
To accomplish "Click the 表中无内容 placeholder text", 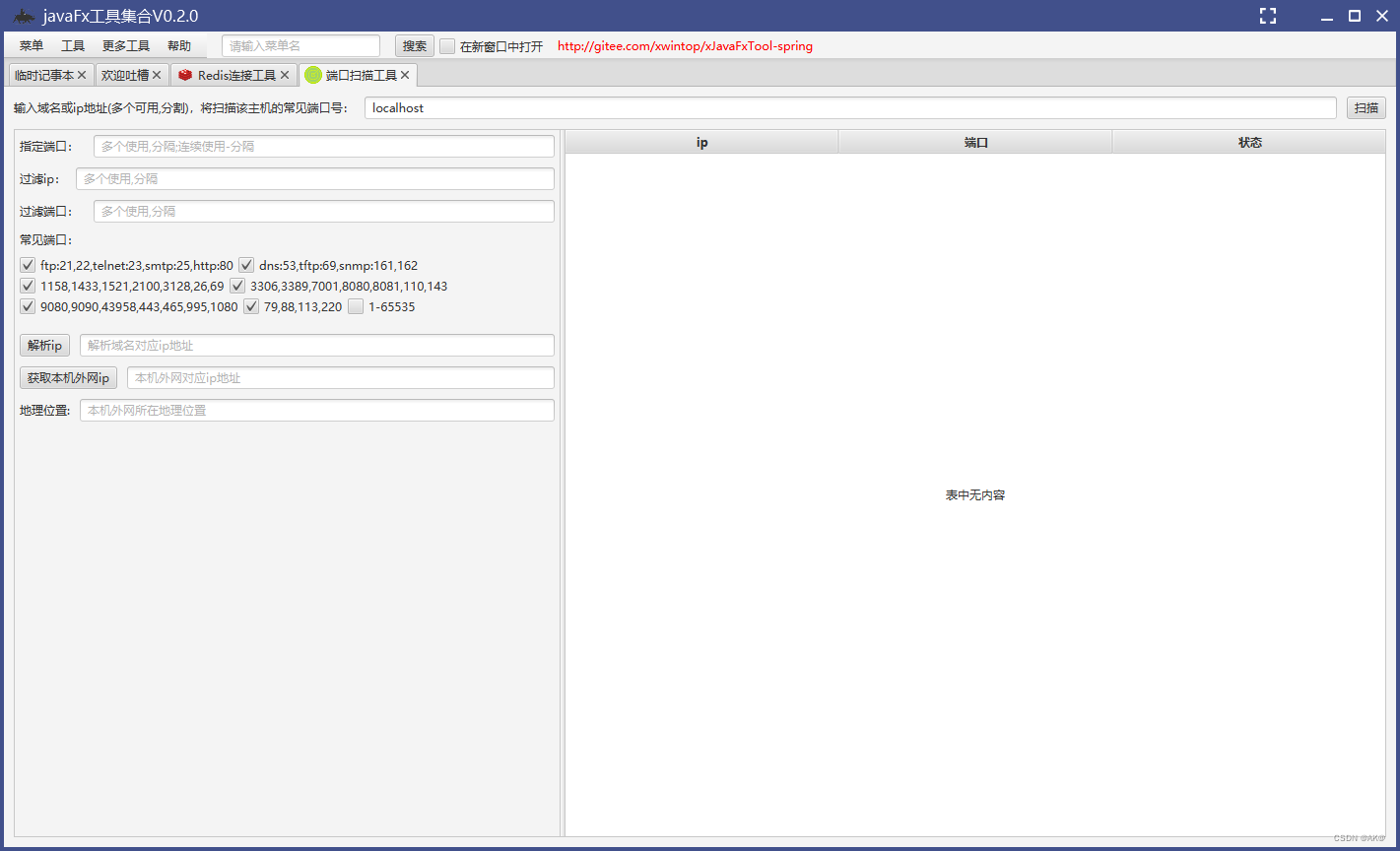I will tap(975, 495).
